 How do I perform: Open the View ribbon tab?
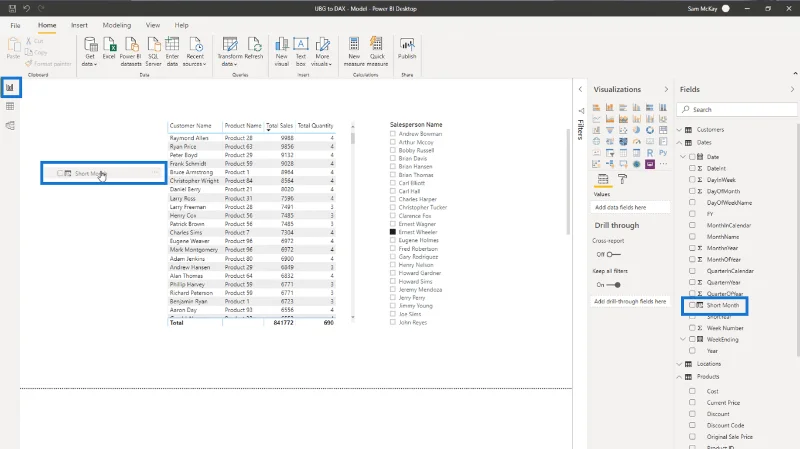(x=153, y=25)
